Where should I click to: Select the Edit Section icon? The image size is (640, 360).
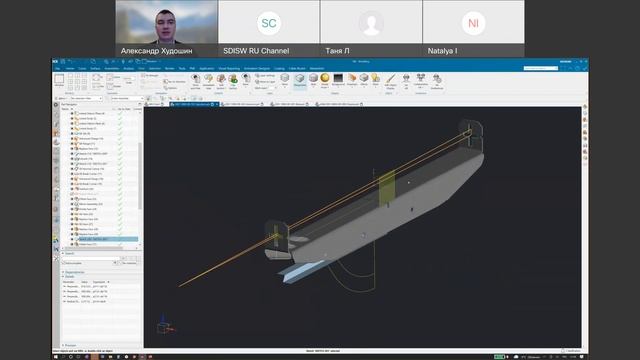(221, 81)
